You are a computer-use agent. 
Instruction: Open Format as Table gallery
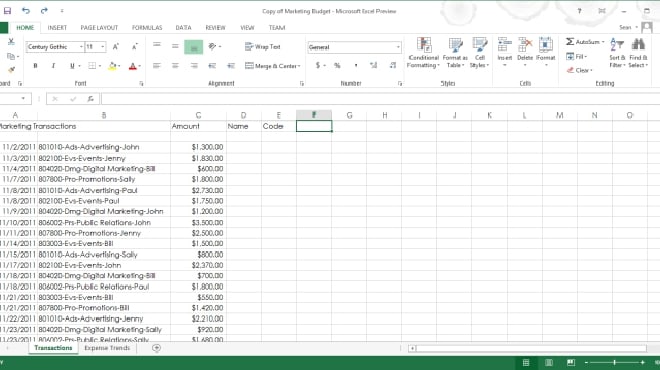(455, 53)
